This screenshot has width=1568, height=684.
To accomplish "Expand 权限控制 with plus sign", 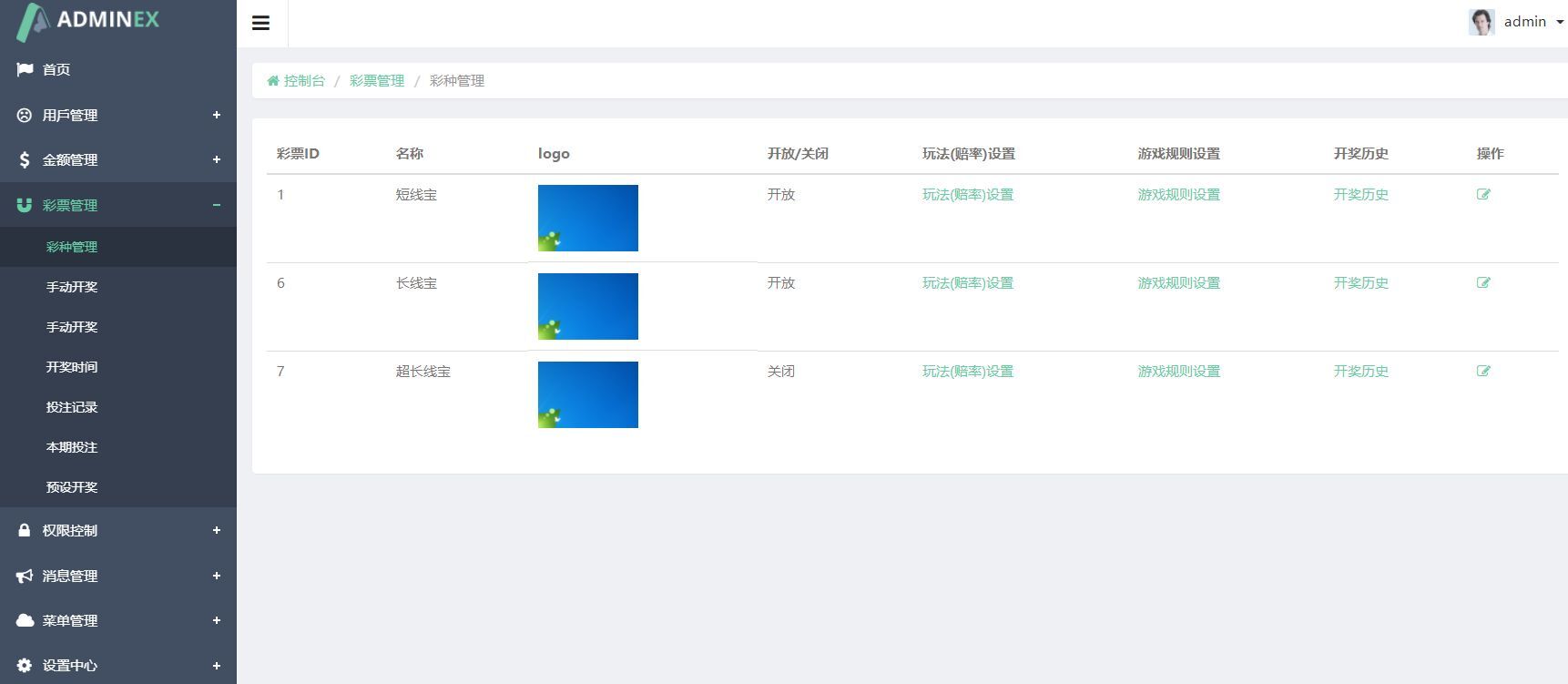I will click(217, 530).
